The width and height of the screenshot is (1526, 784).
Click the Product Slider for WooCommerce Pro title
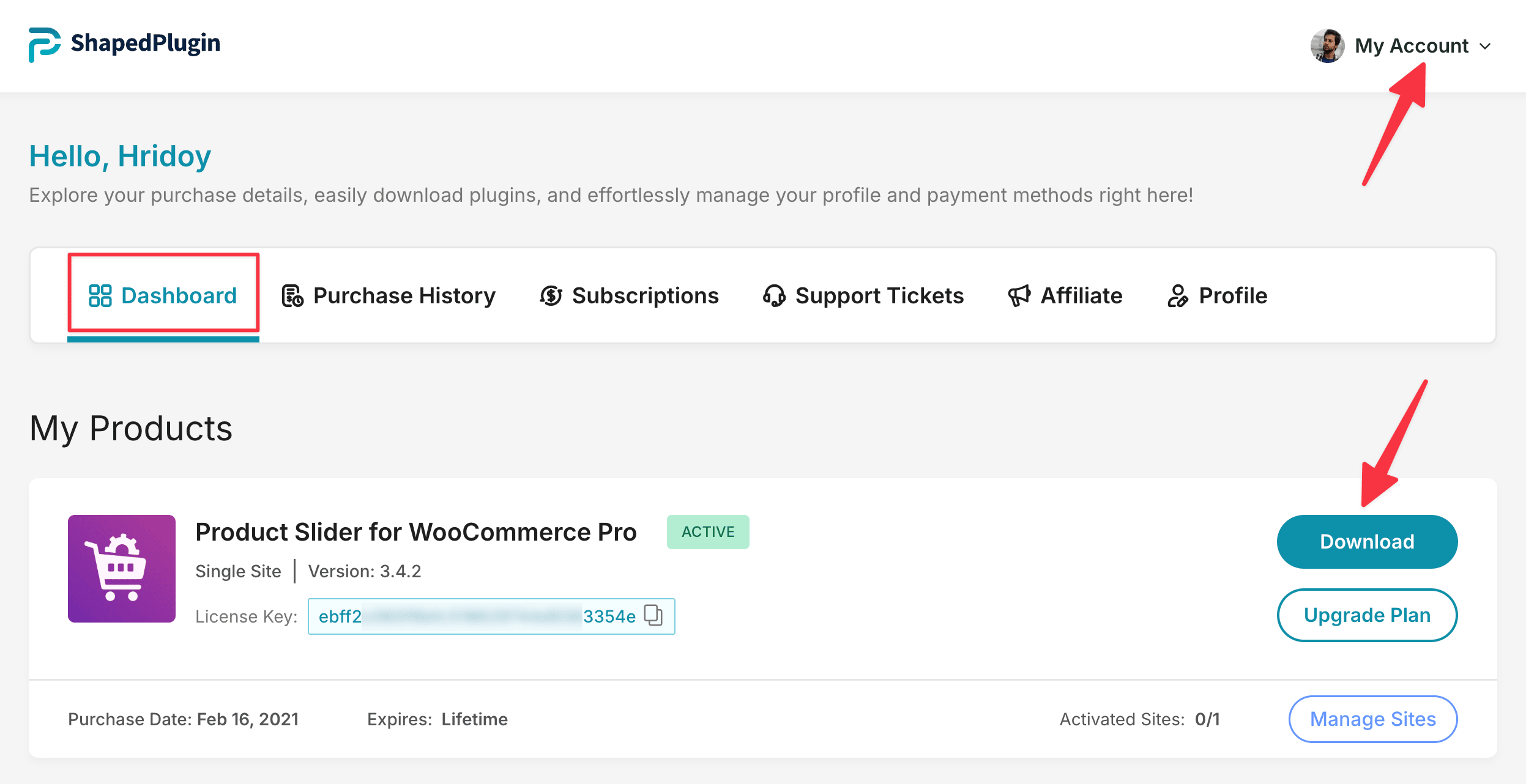tap(415, 532)
